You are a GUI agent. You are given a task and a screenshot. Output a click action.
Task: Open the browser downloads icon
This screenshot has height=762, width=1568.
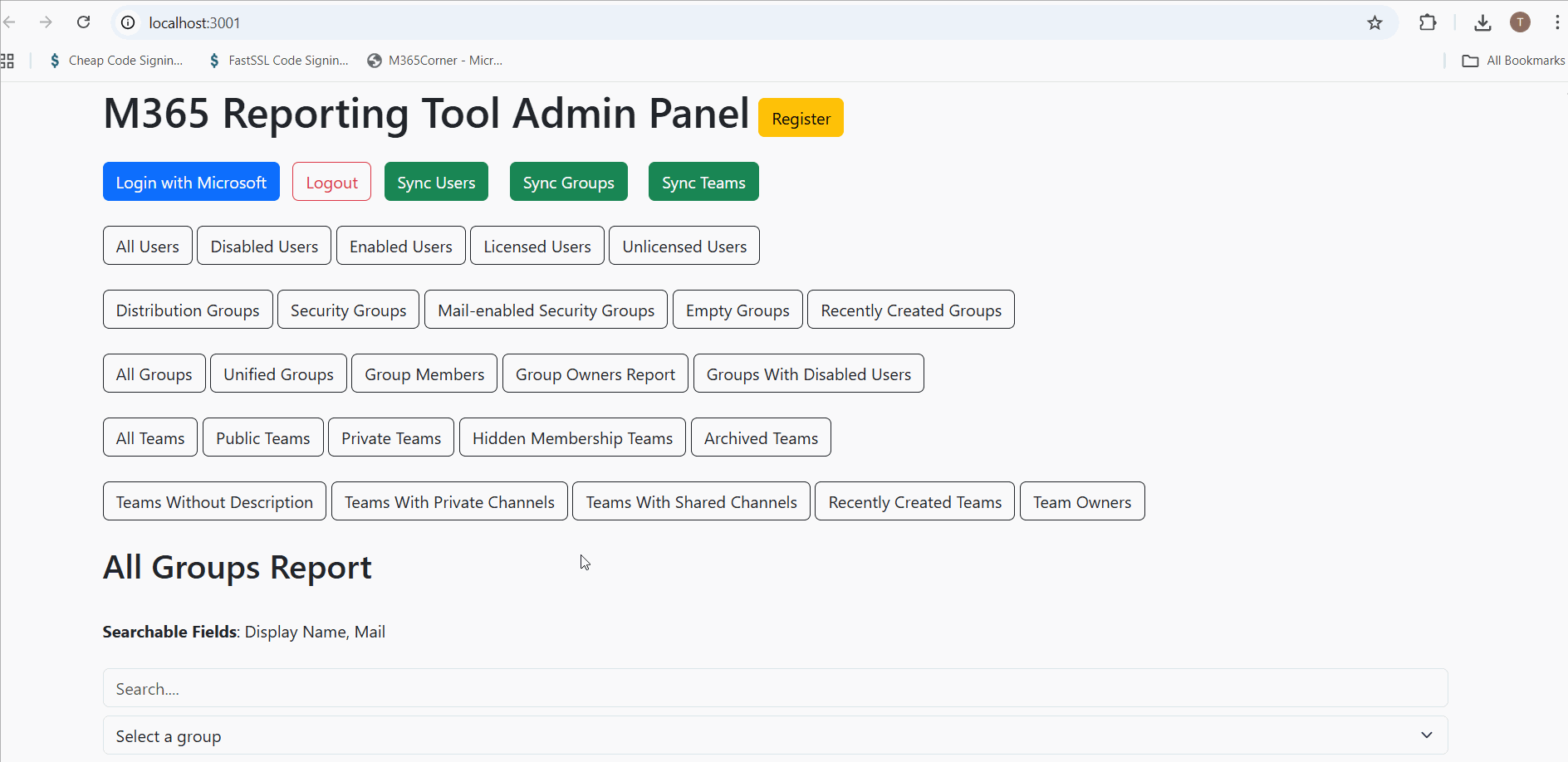point(1482,22)
